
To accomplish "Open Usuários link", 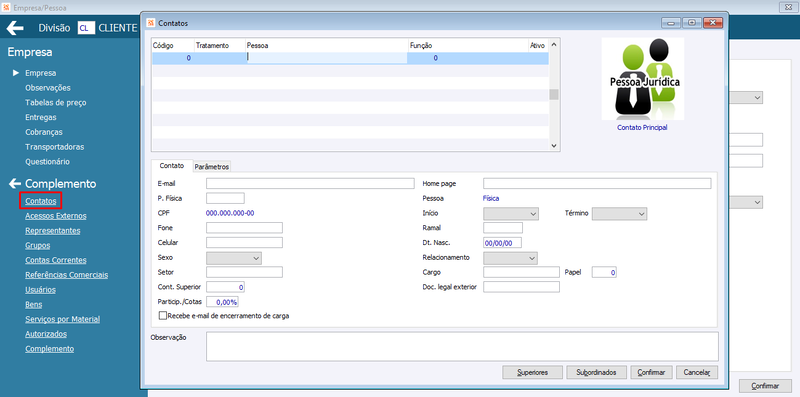I will (x=40, y=290).
